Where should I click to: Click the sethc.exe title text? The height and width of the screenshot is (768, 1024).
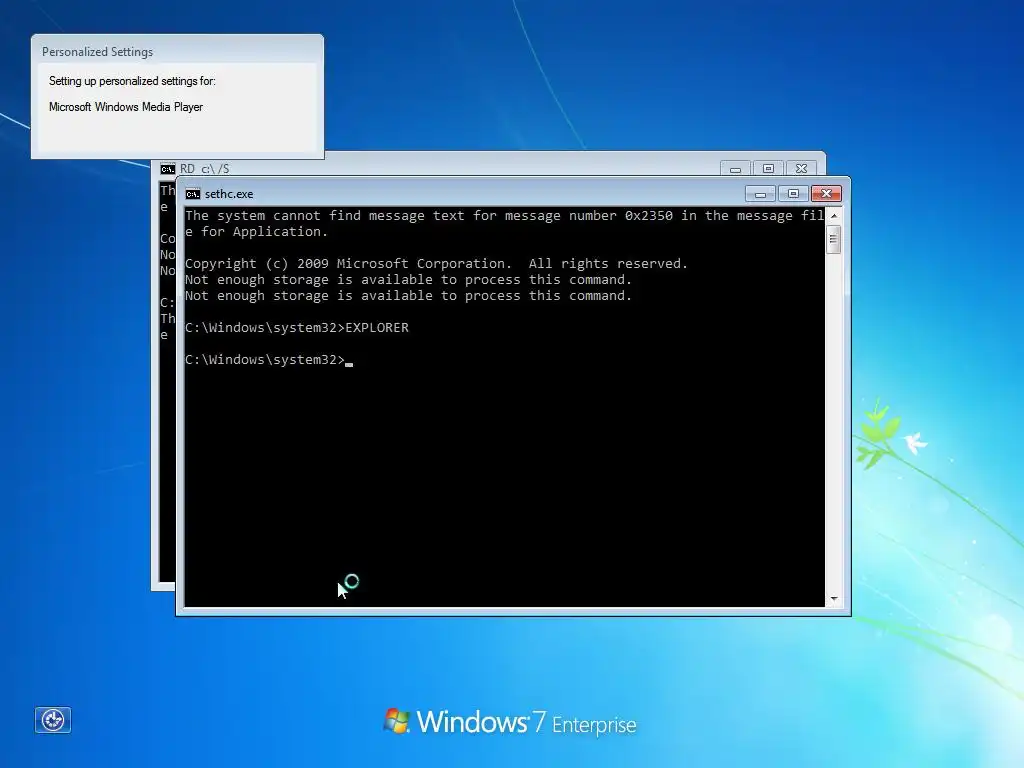pyautogui.click(x=229, y=194)
